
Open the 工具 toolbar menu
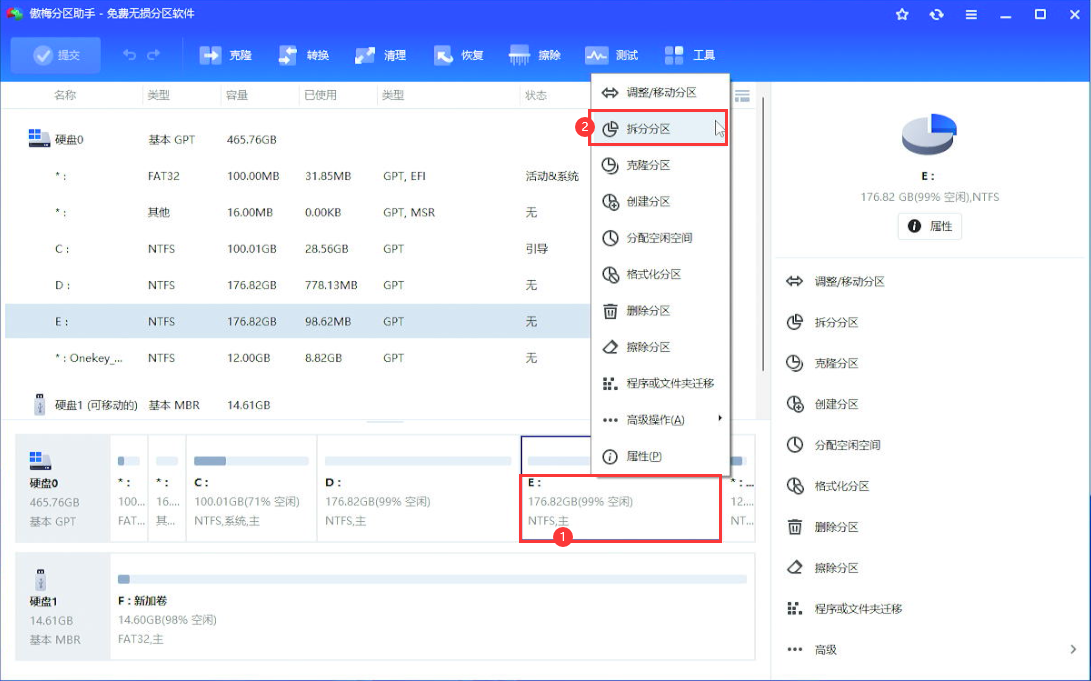[x=690, y=55]
